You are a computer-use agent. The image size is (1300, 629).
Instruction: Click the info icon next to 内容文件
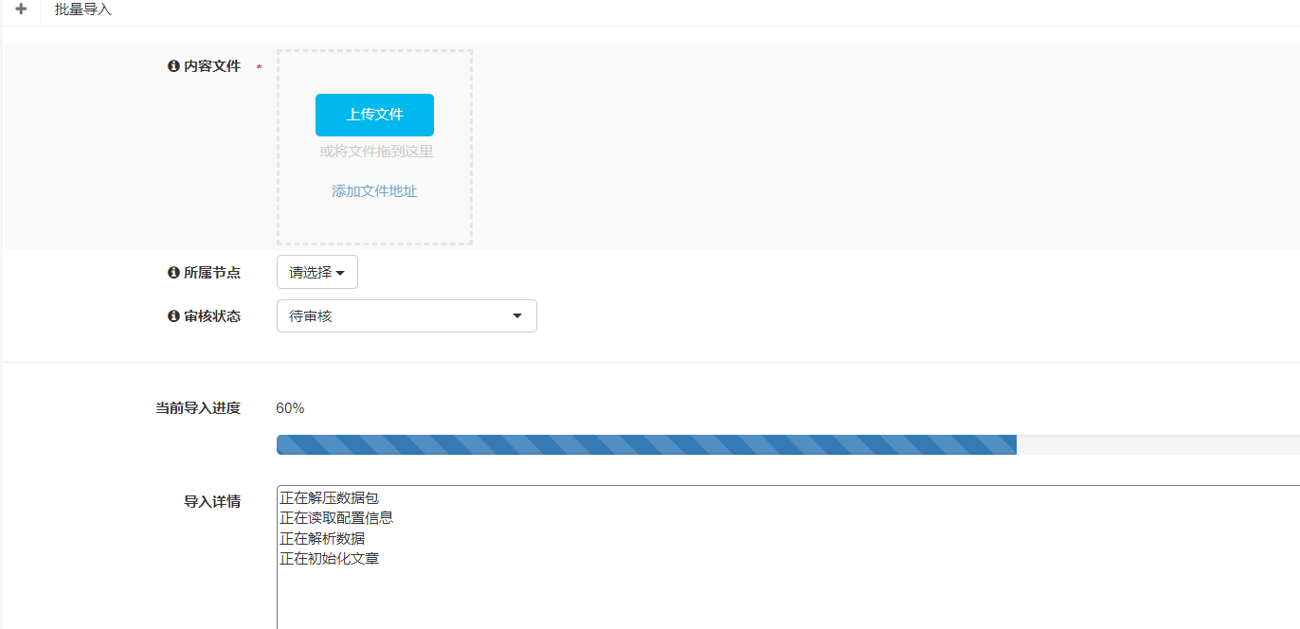click(x=174, y=66)
